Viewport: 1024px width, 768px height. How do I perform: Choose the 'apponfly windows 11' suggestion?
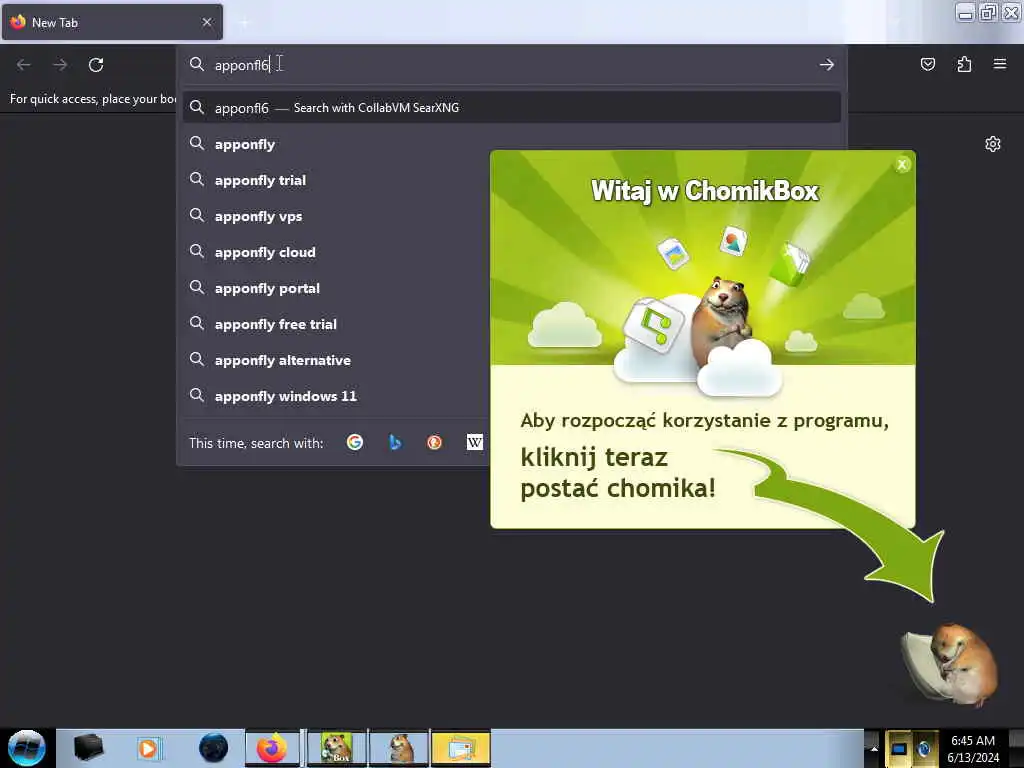[286, 396]
